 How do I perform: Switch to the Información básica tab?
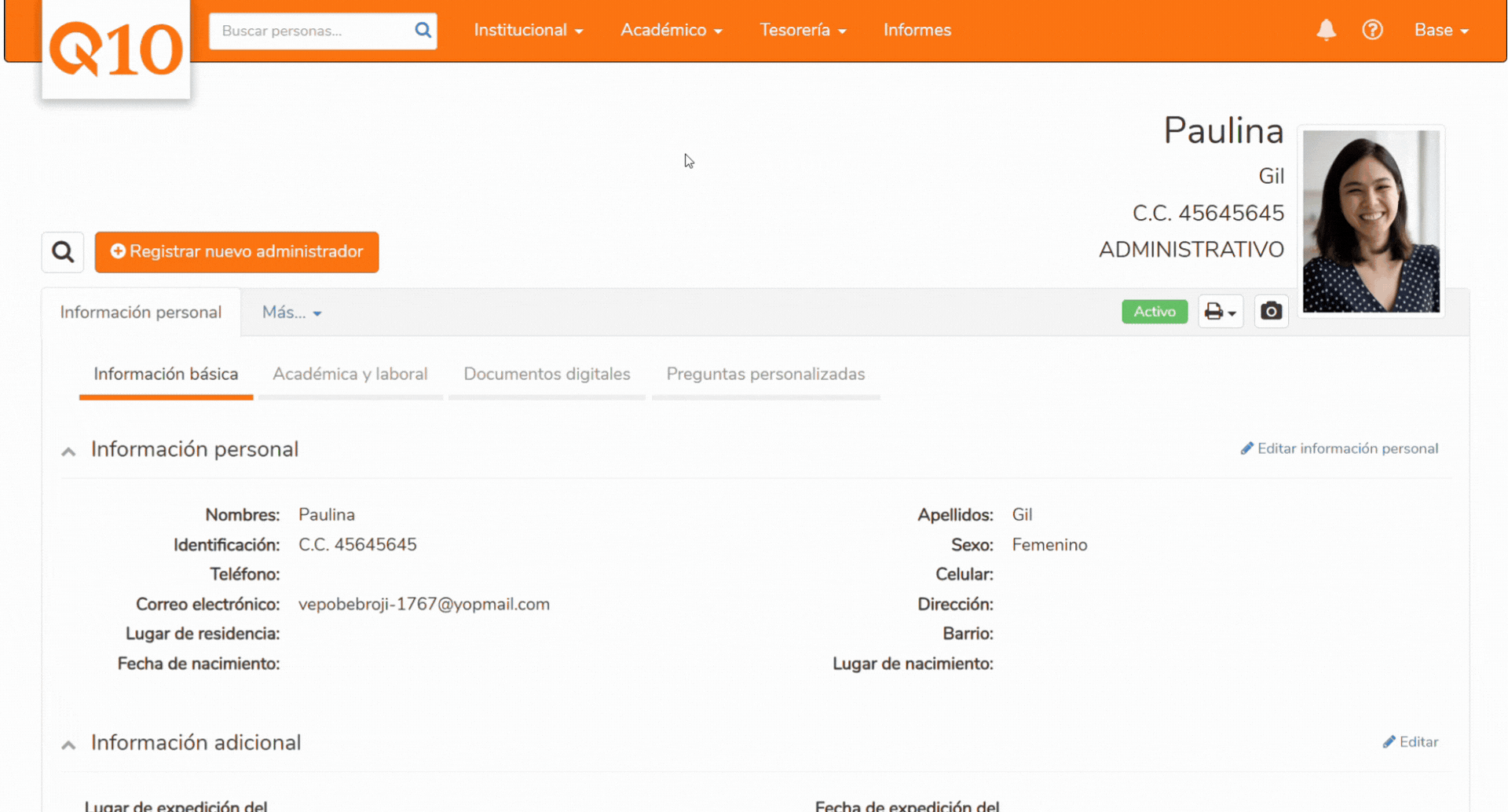pos(166,375)
